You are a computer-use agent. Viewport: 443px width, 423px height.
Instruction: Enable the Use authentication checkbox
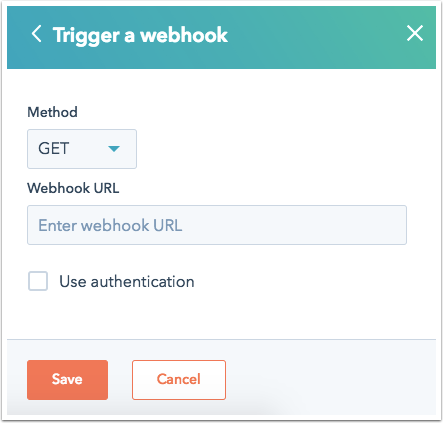click(38, 281)
